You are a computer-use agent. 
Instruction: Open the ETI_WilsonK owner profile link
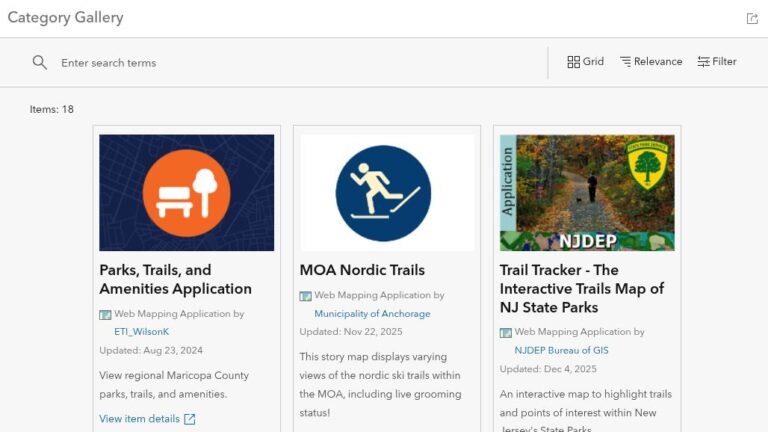click(142, 332)
